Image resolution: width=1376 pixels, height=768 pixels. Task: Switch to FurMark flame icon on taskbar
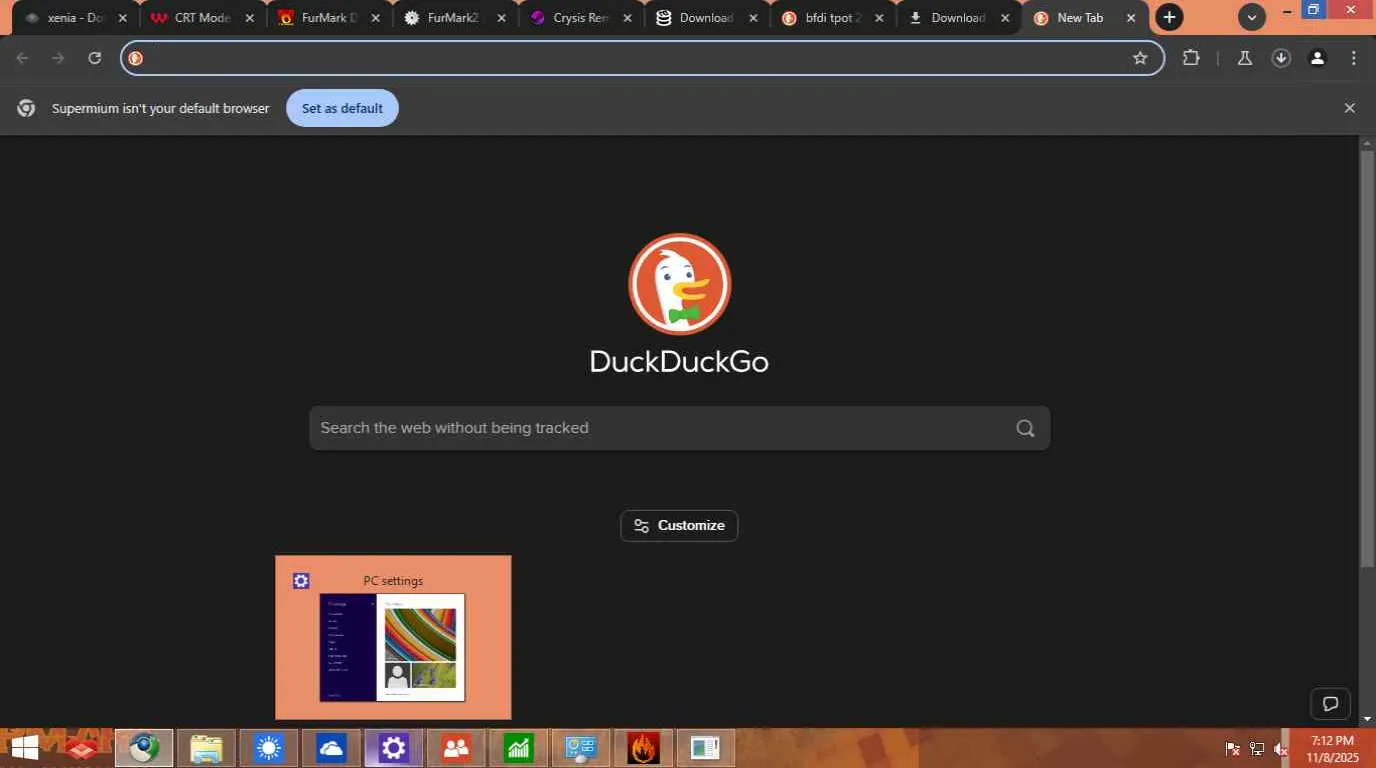[643, 748]
